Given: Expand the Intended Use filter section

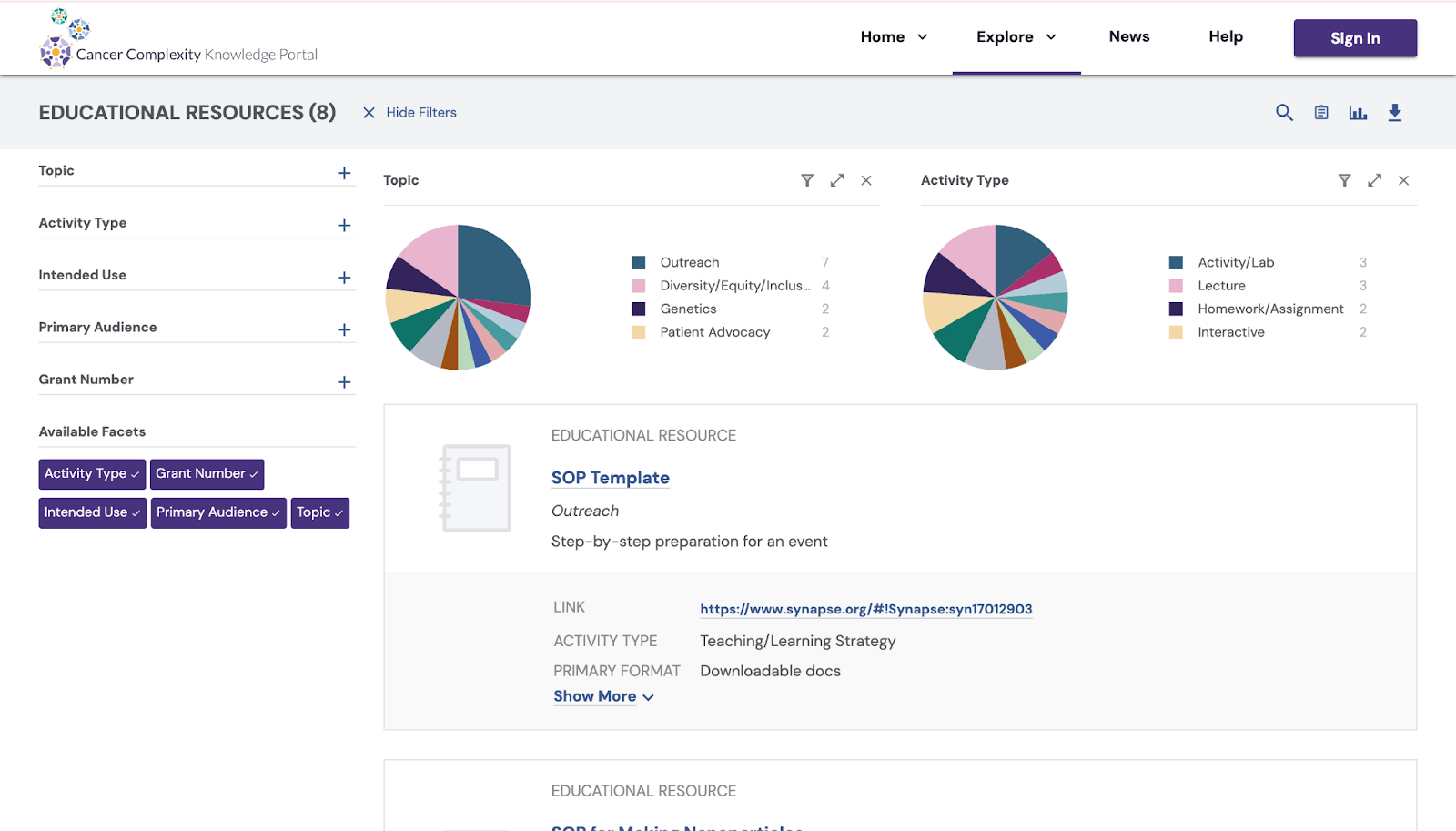Looking at the screenshot, I should (x=344, y=278).
